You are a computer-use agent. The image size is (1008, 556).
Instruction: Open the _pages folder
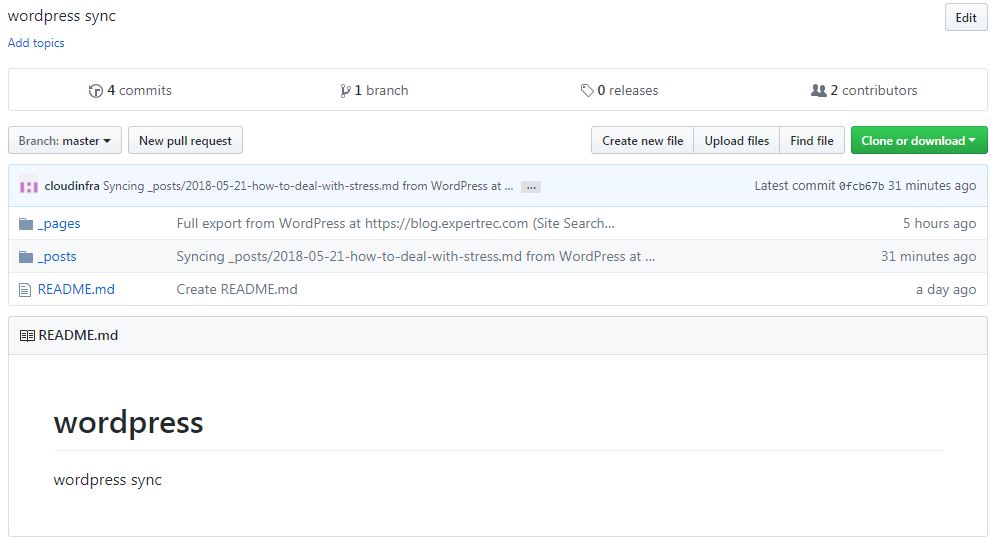(x=59, y=224)
